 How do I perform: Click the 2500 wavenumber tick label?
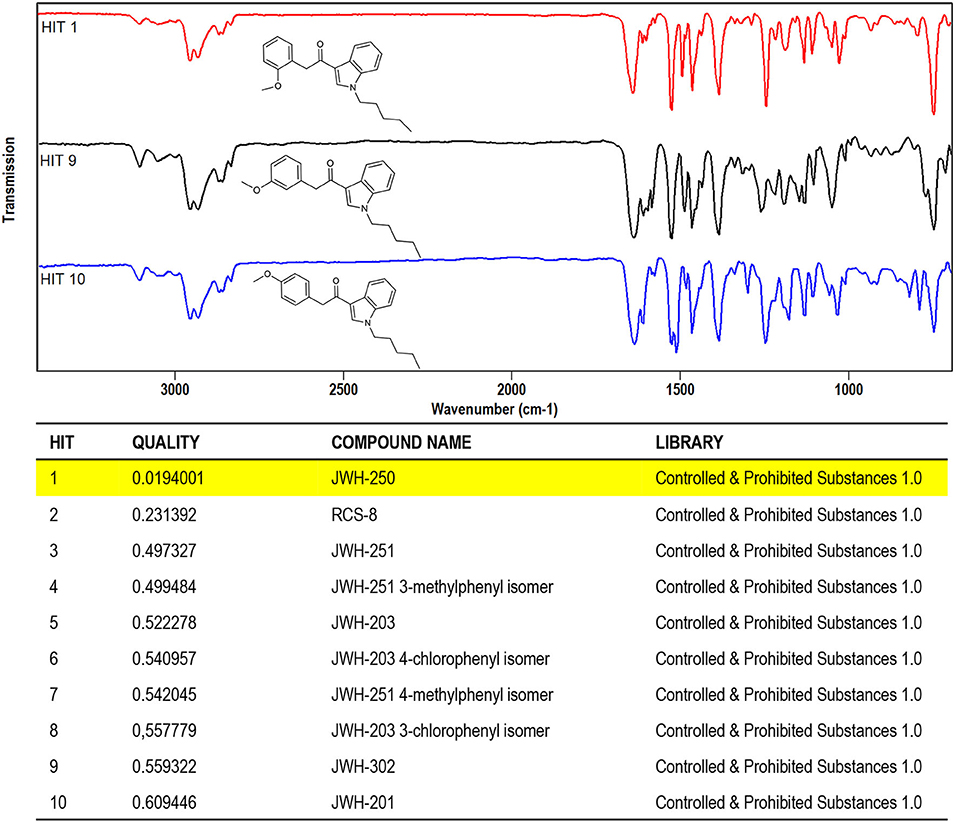343,389
